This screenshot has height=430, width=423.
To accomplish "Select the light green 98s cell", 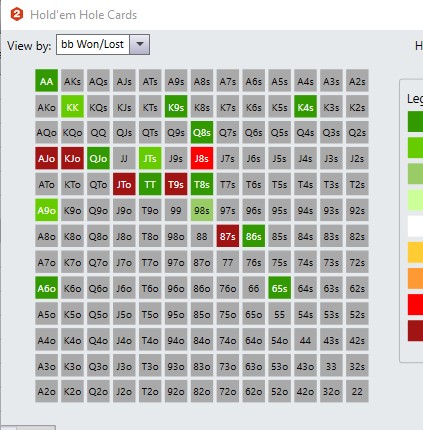I will [202, 210].
